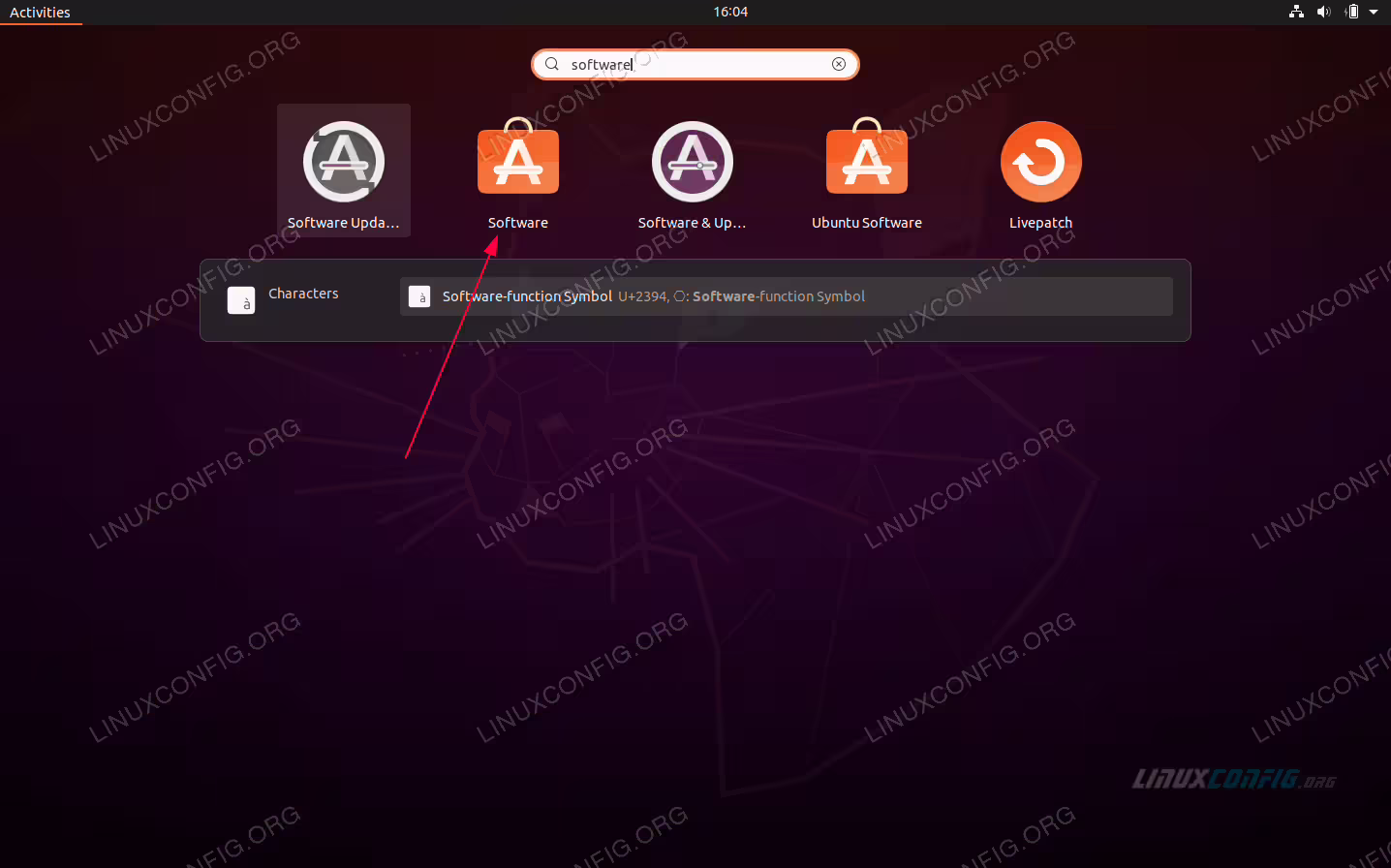1391x868 pixels.
Task: Expand the system menu dropdown arrow
Action: coord(1374,12)
